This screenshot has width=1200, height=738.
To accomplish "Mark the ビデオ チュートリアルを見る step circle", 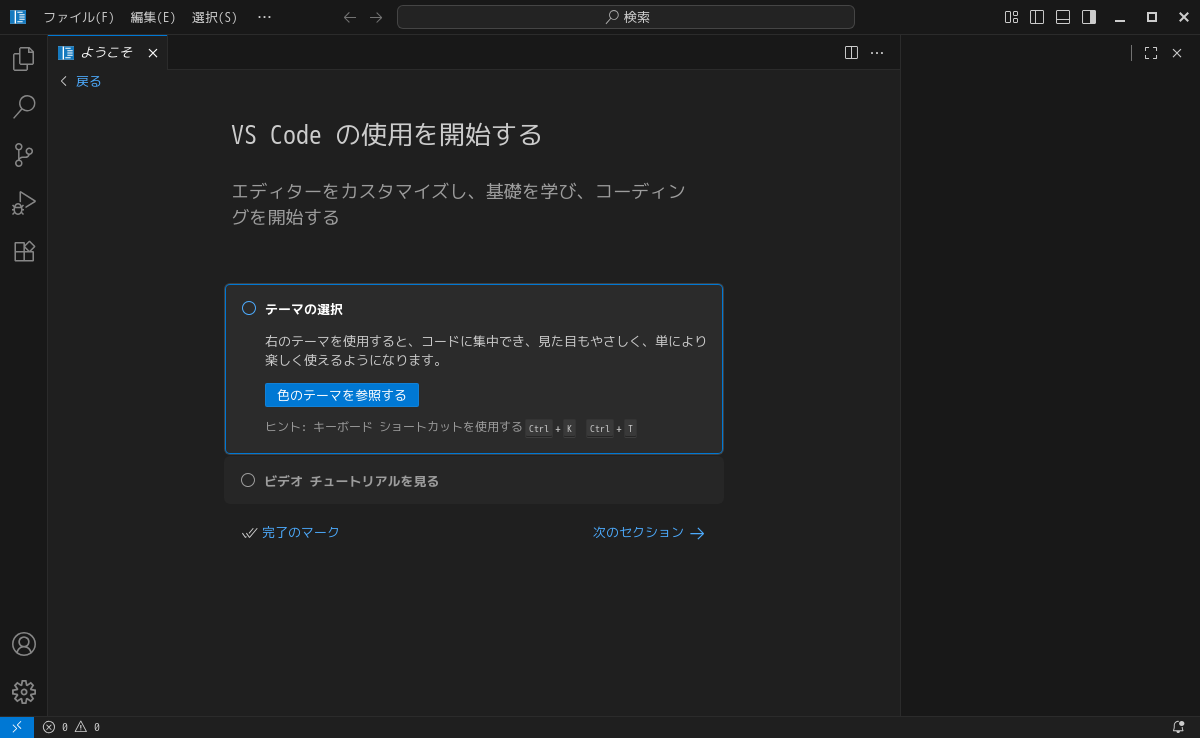I will [248, 480].
